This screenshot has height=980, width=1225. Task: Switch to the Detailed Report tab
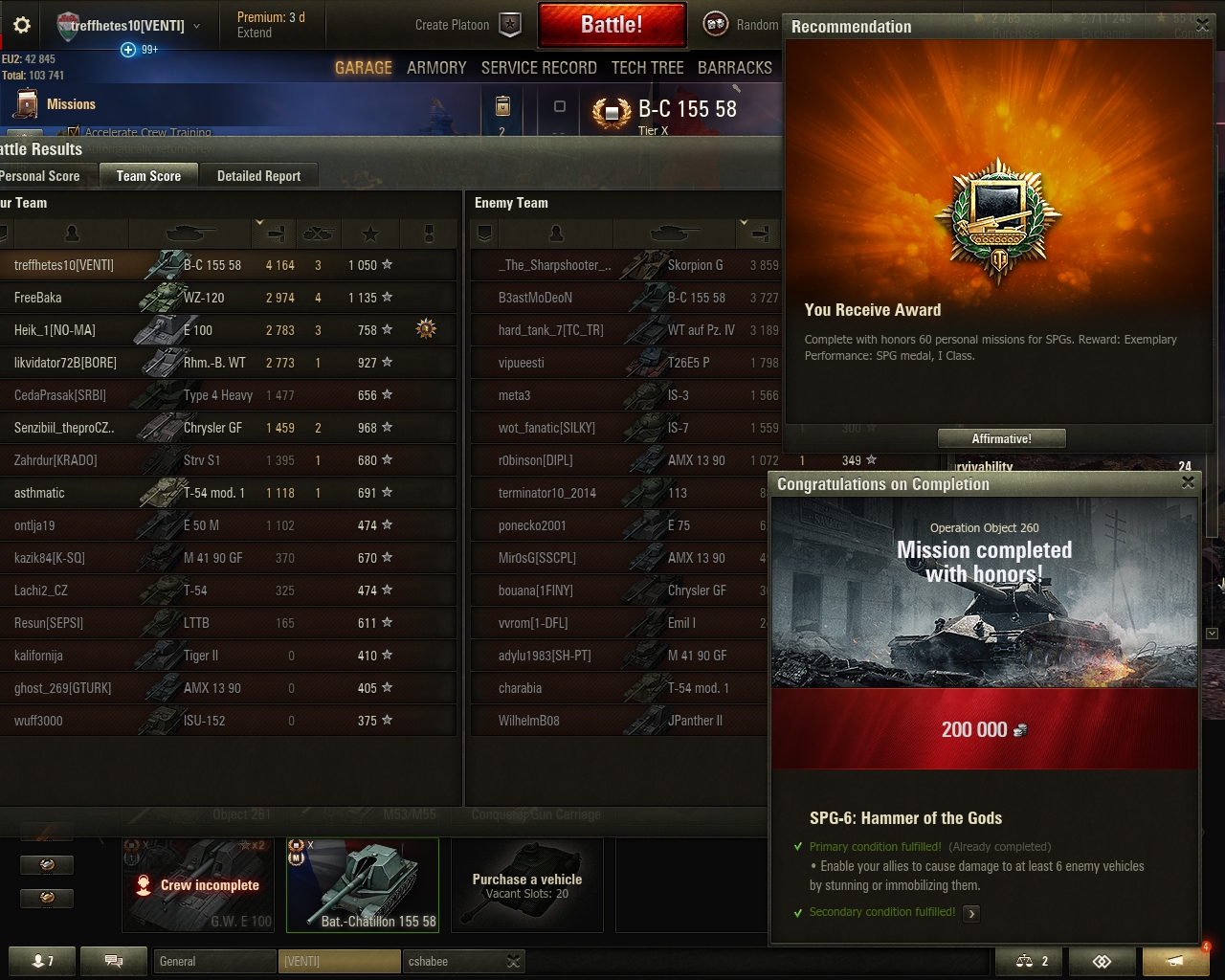(x=258, y=176)
